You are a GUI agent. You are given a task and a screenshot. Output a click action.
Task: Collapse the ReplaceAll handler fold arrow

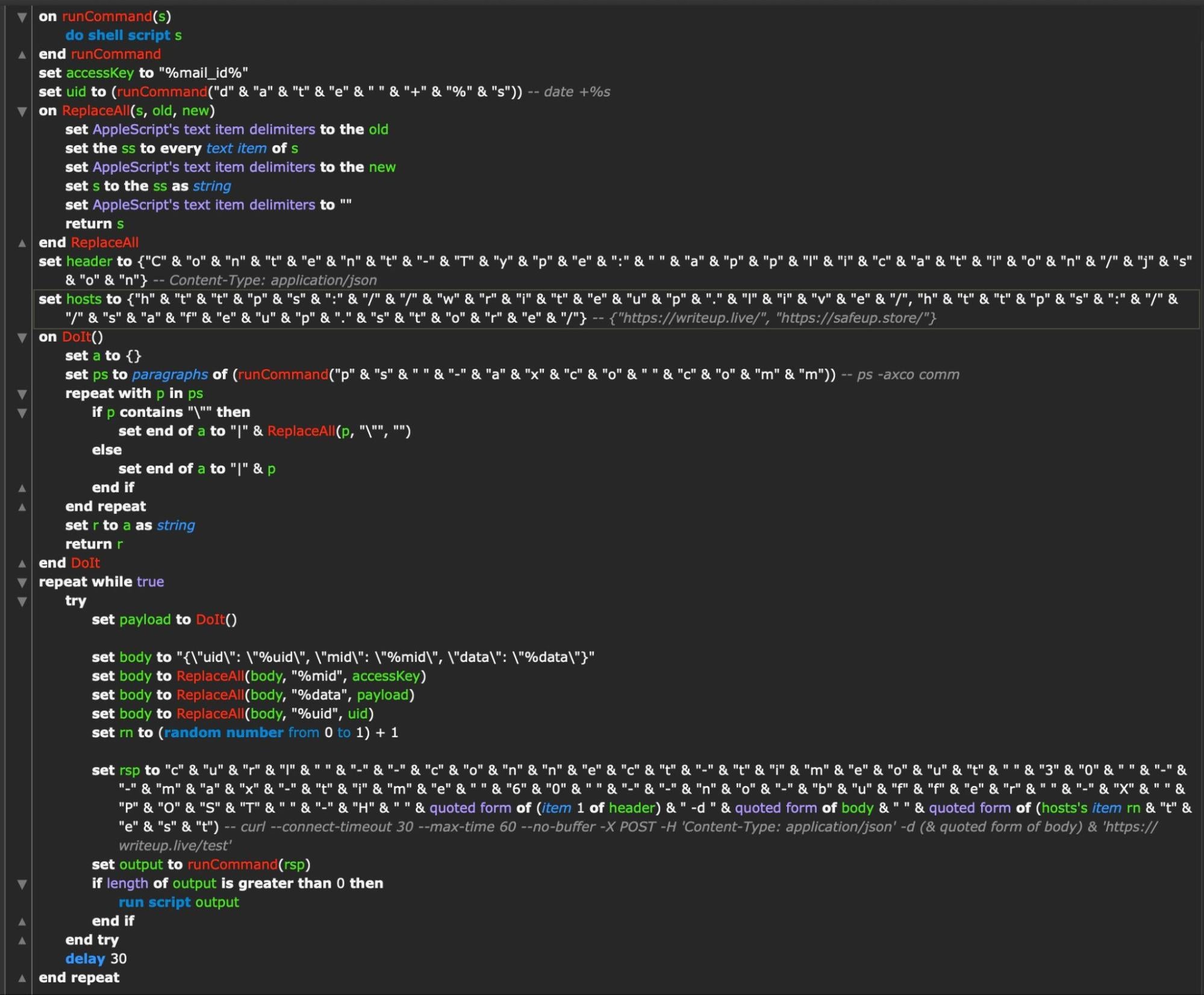pos(22,111)
